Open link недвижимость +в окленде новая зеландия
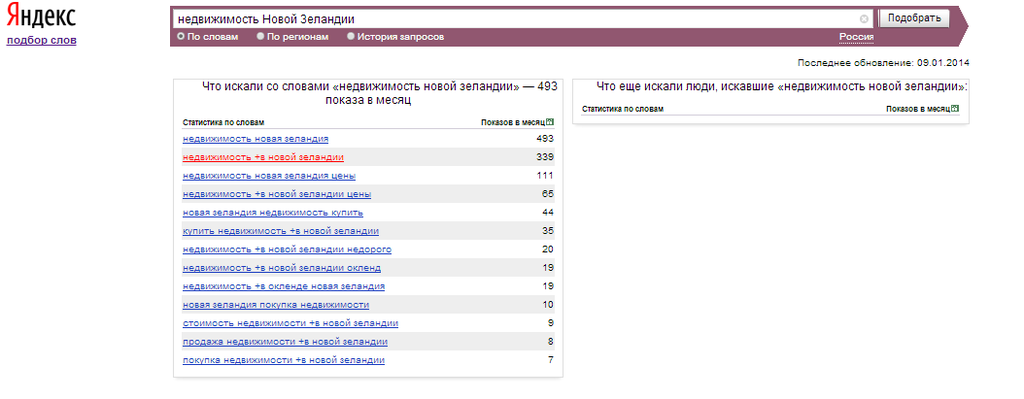This screenshot has height=399, width=1024. pyautogui.click(x=283, y=286)
